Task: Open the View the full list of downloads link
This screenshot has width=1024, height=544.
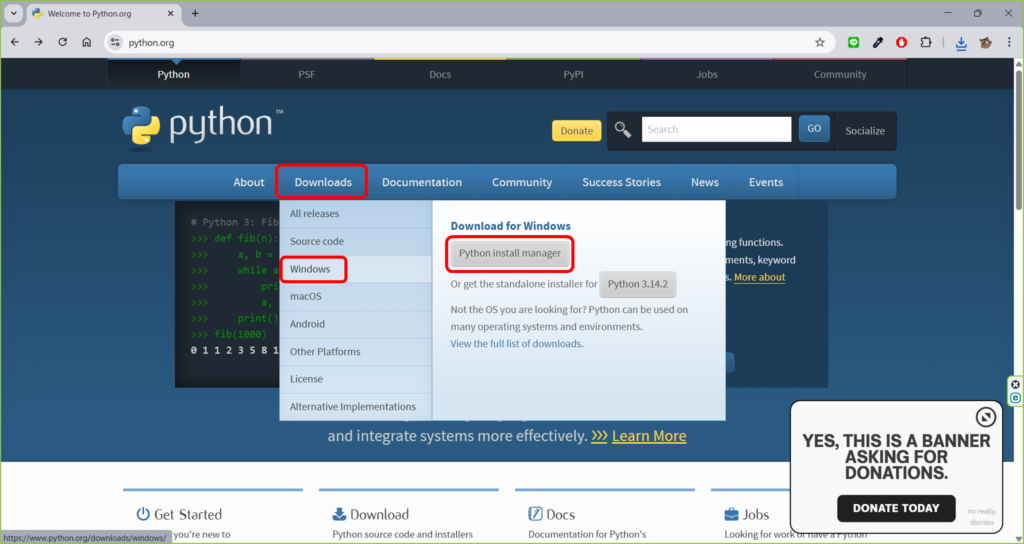Action: pyautogui.click(x=516, y=343)
